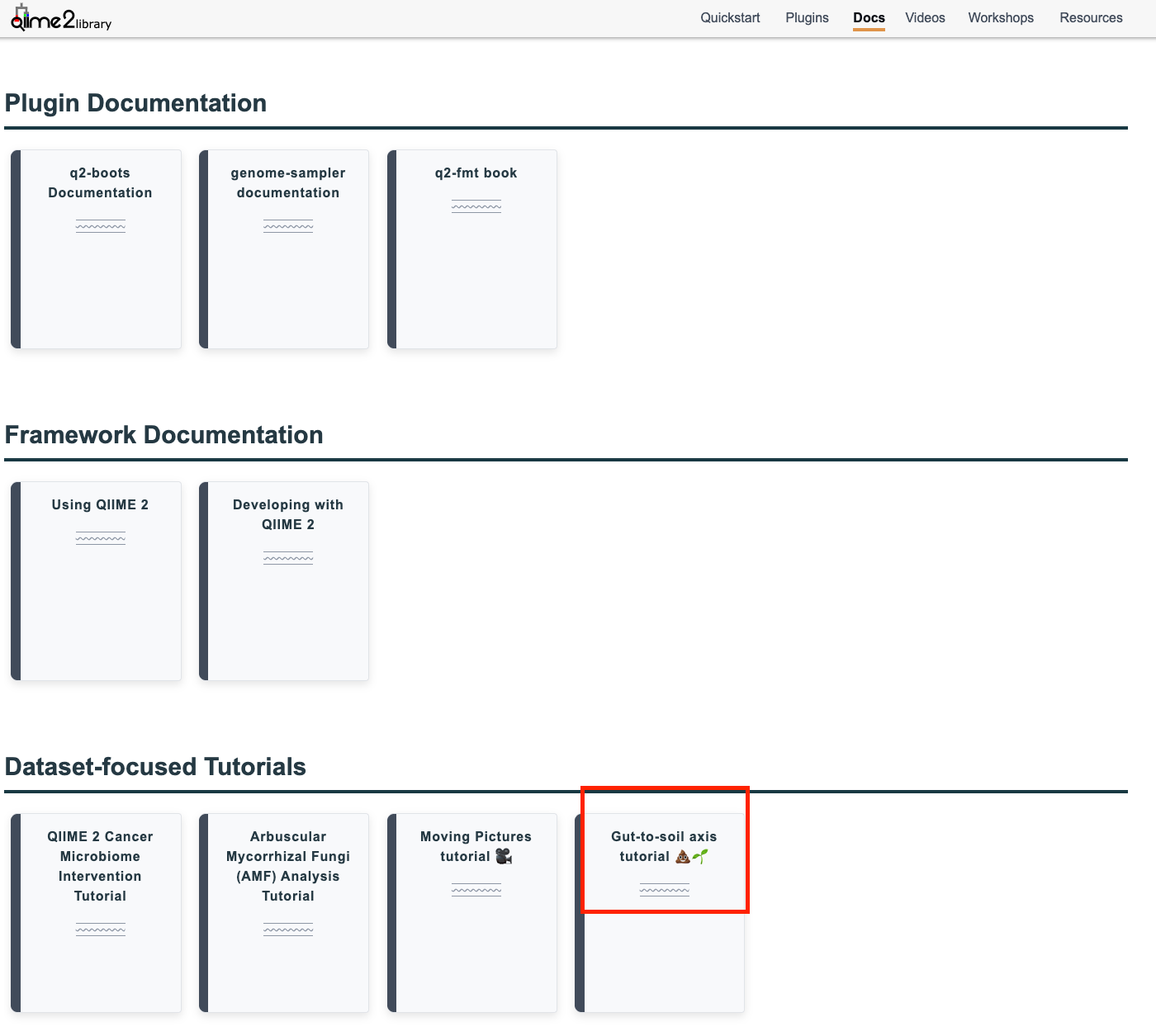Click the seedling emoji on Gut-to-soil card
This screenshot has width=1156, height=1036.
tap(701, 857)
